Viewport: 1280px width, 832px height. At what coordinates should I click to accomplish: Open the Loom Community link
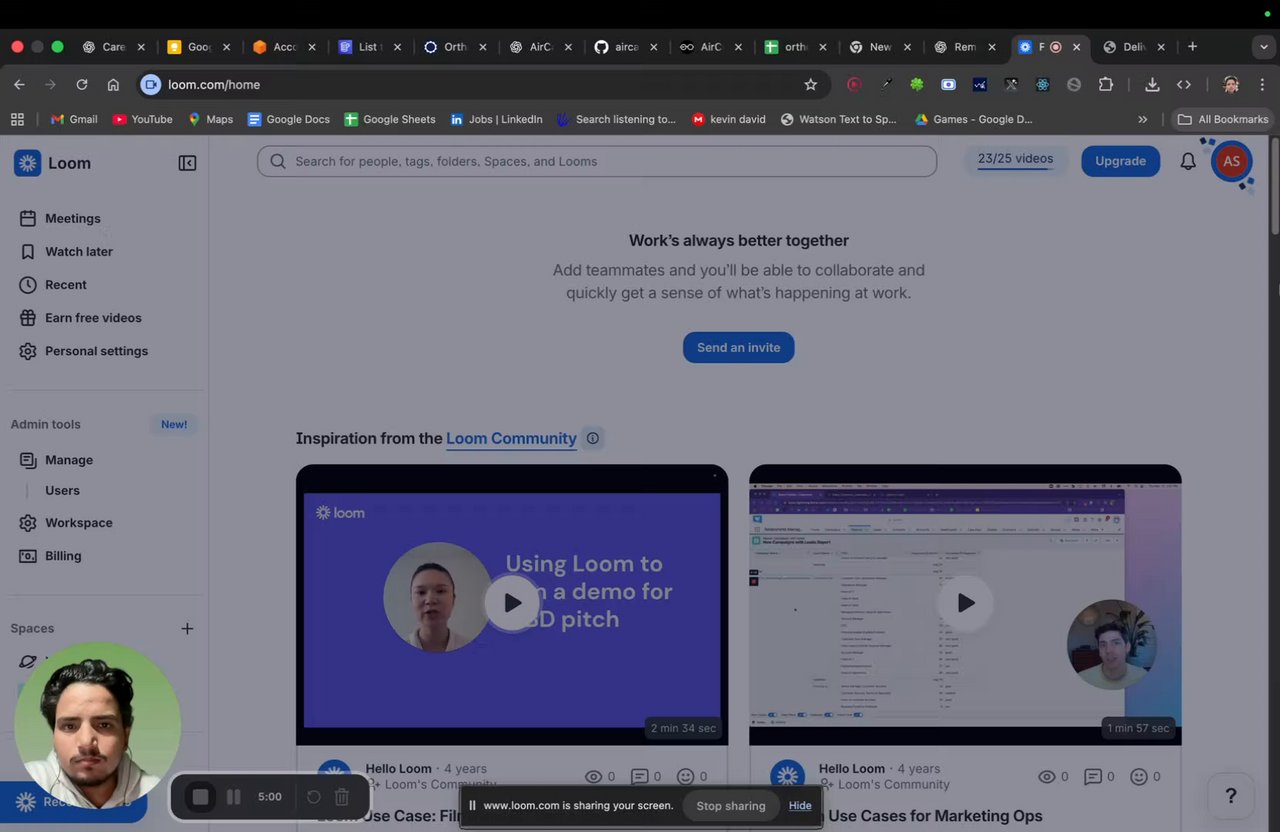[x=511, y=438]
